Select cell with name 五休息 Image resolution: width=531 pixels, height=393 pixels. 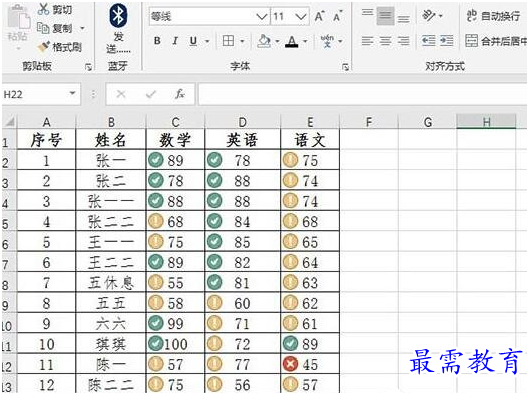coord(111,283)
